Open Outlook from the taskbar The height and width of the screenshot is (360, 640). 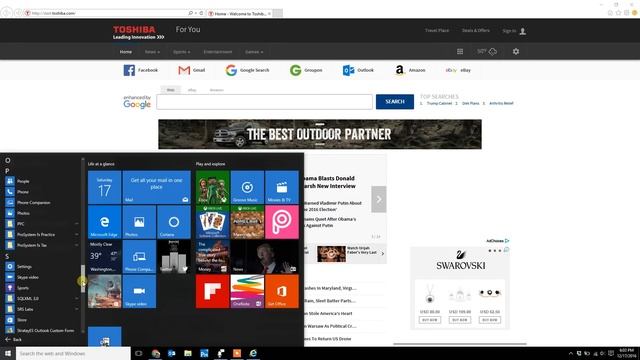point(172,353)
